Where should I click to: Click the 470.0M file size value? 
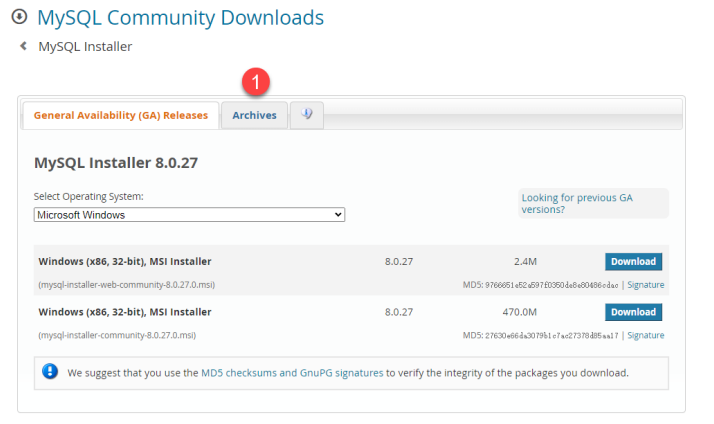pos(520,312)
